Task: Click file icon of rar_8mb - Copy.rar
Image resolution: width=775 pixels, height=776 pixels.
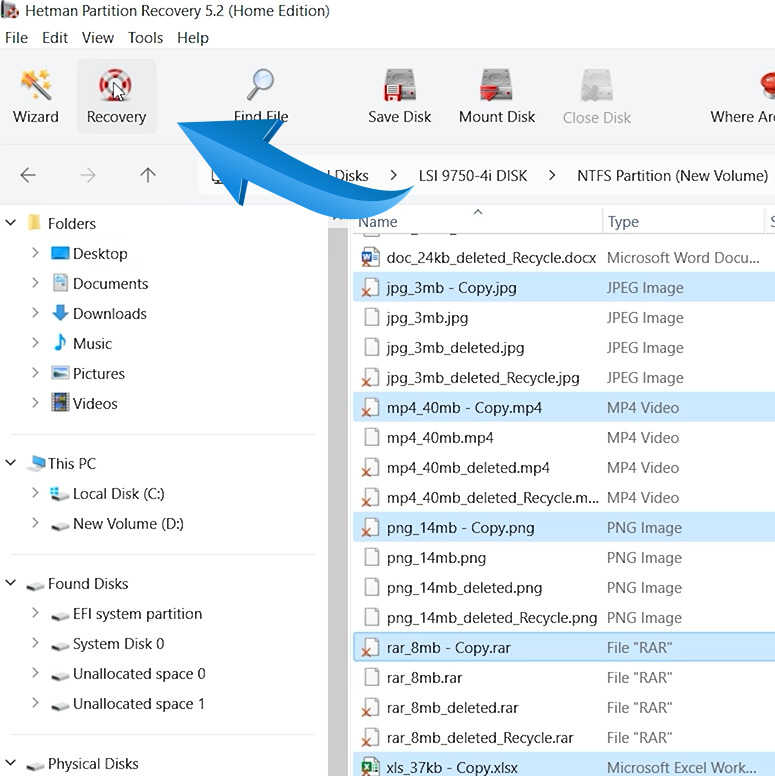Action: coord(371,648)
